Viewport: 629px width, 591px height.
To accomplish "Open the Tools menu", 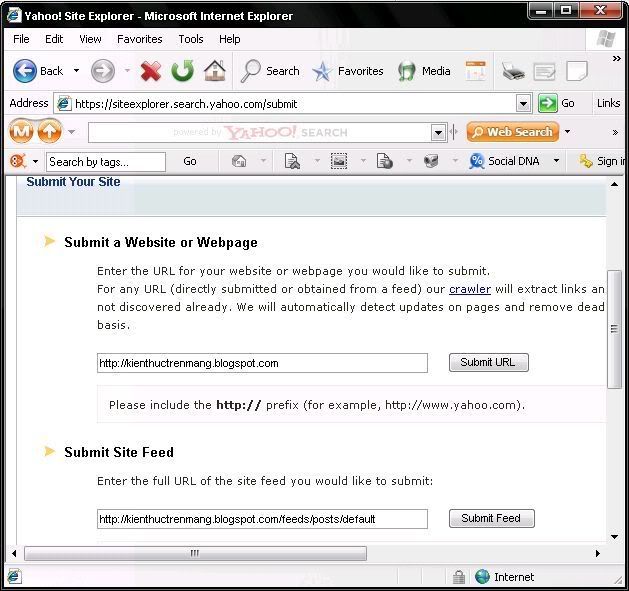I will click(x=190, y=39).
